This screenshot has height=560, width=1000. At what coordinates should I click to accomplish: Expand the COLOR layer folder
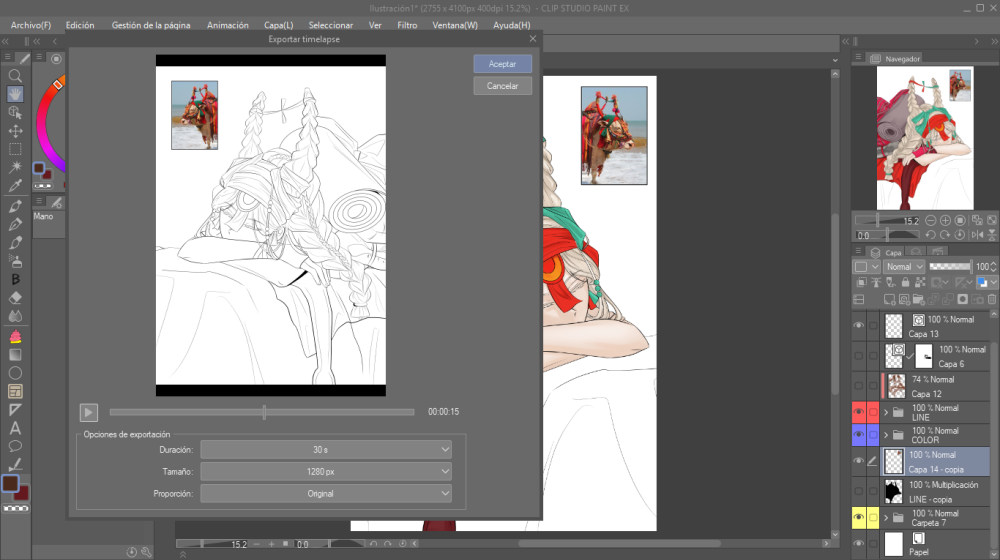click(x=886, y=435)
